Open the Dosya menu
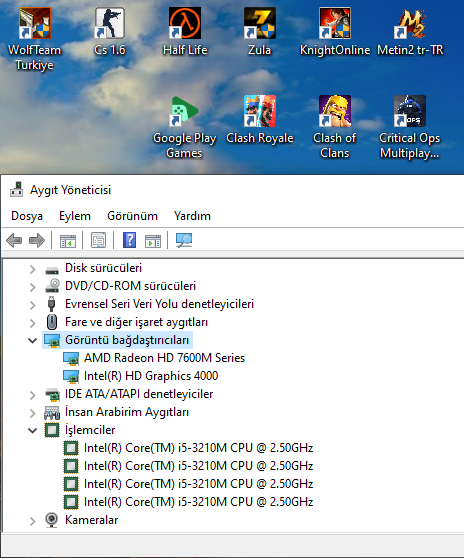Image resolution: width=464 pixels, height=558 pixels. coord(27,216)
